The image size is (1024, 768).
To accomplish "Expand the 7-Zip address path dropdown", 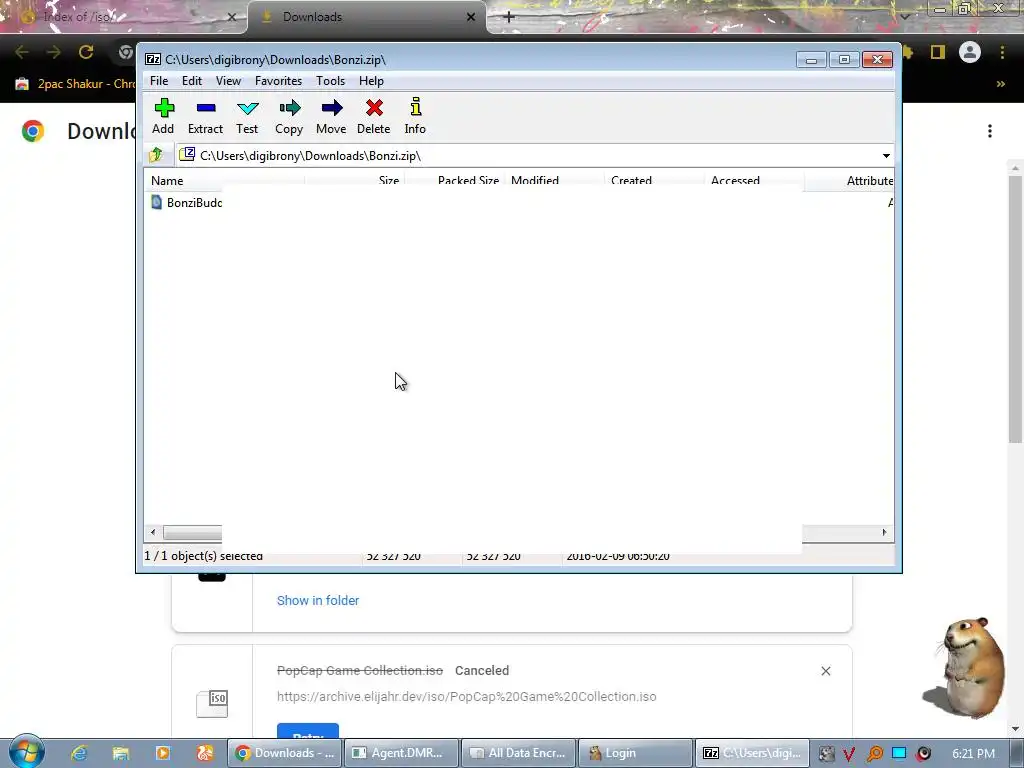I will pos(886,155).
